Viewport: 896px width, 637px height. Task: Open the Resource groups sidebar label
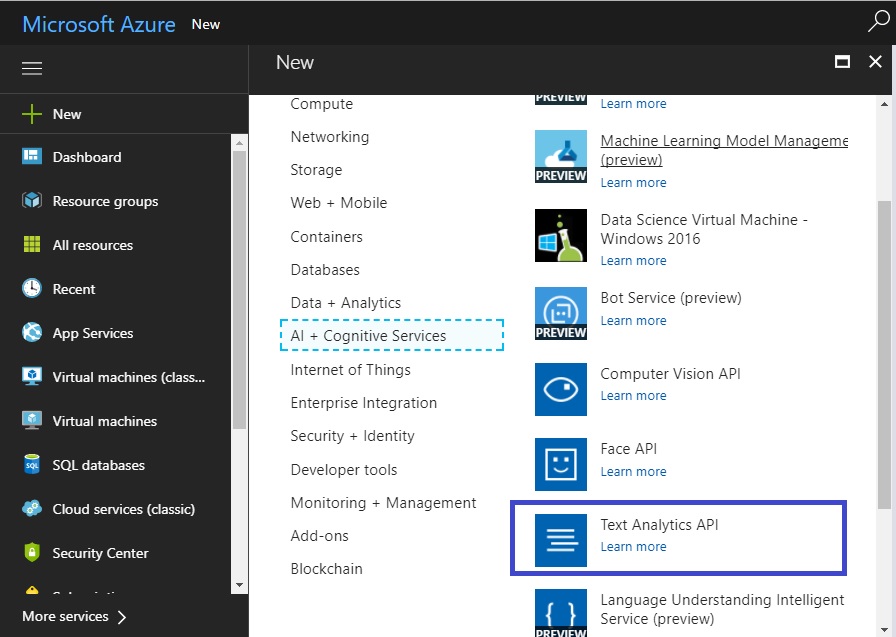pos(105,201)
